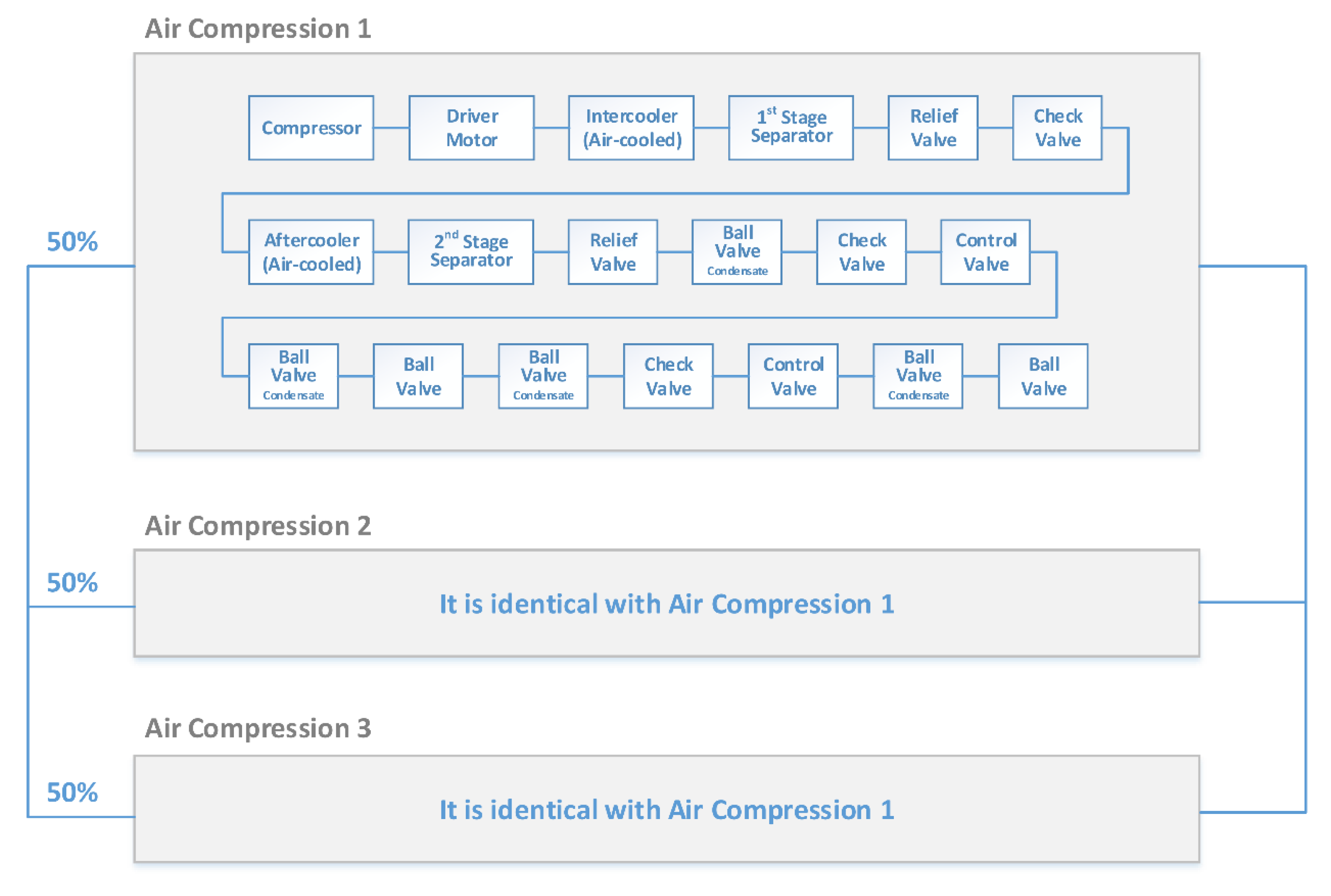Click the 50% label for Air Compression 1
This screenshot has height=896, width=1331.
pos(72,242)
